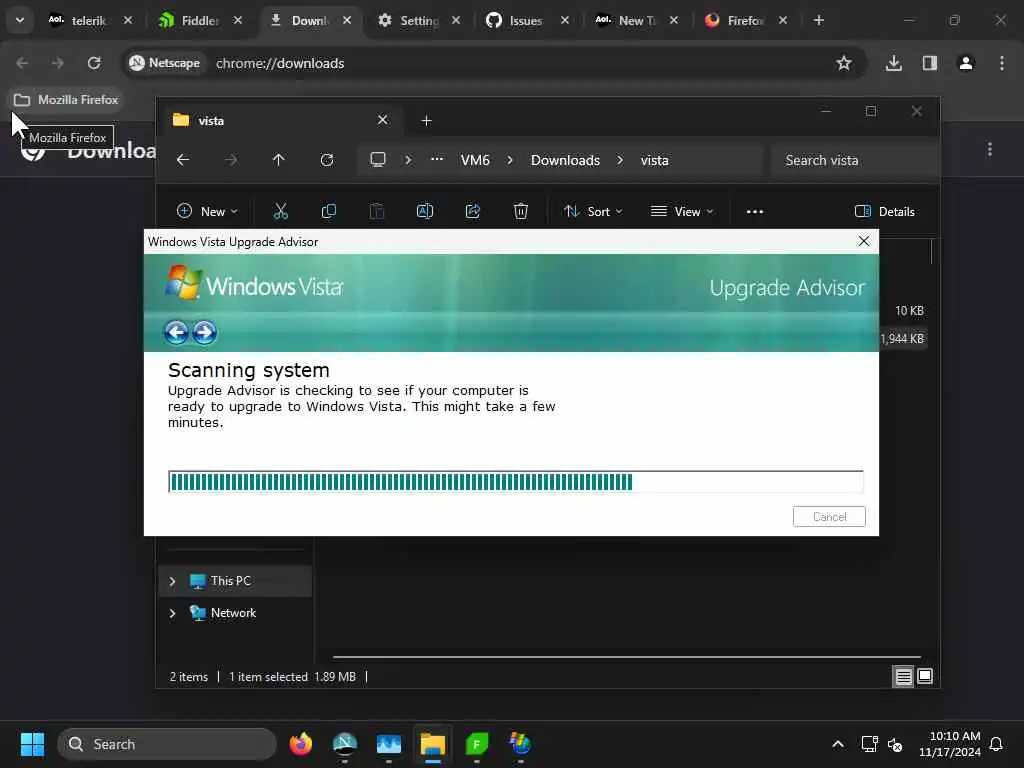Cancel the Upgrade Advisor scan
Viewport: 1024px width, 768px height.
(x=829, y=517)
